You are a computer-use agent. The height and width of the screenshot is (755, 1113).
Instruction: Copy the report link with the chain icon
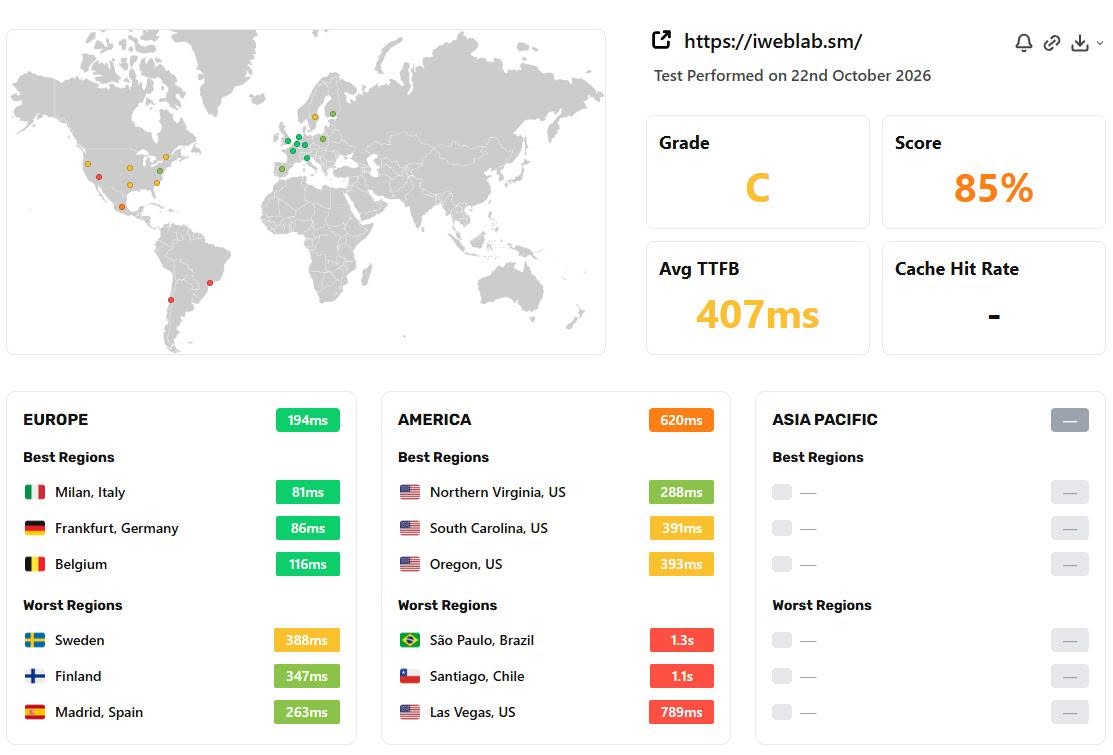1052,43
